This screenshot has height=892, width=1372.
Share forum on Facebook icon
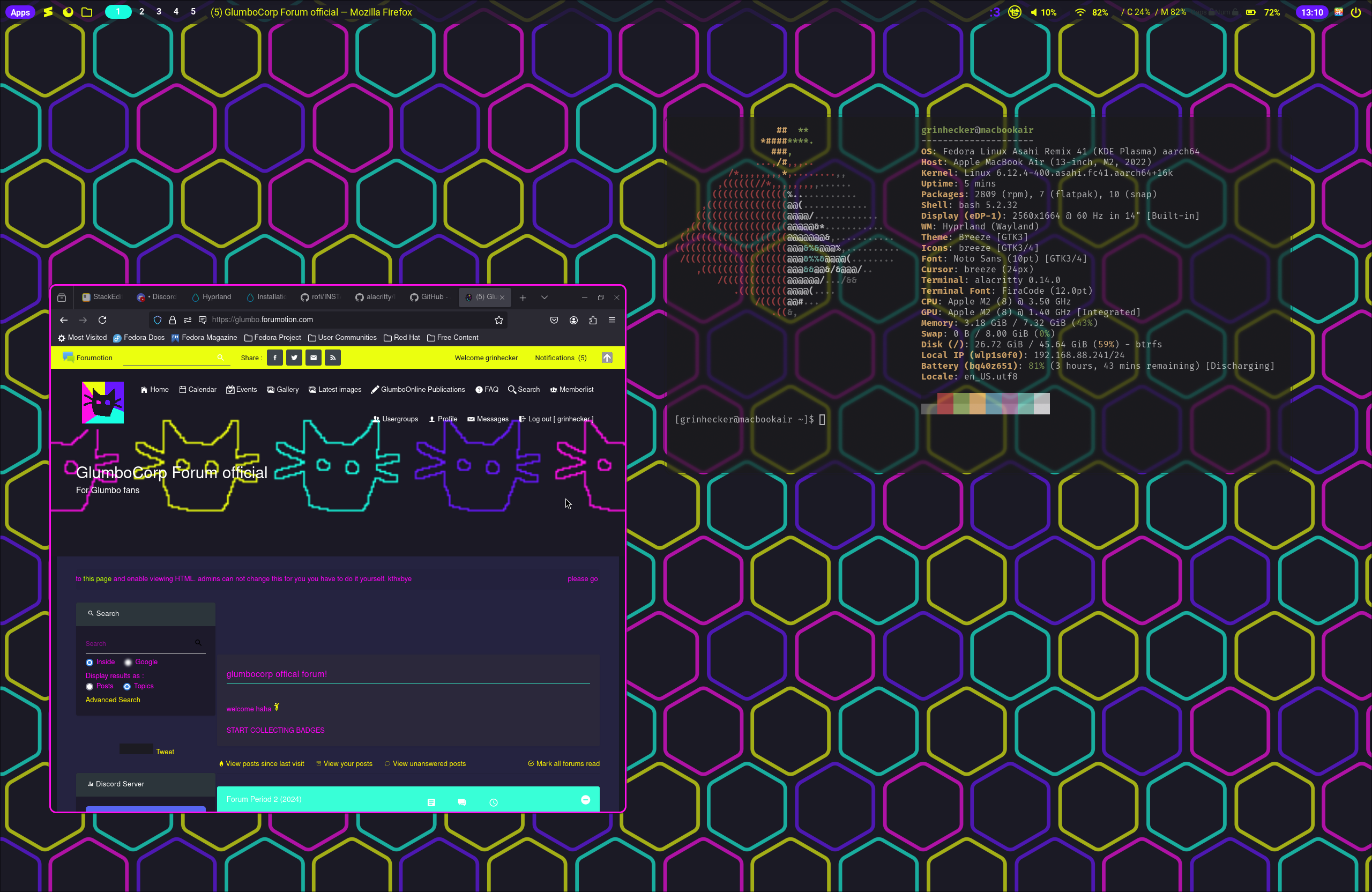point(275,358)
